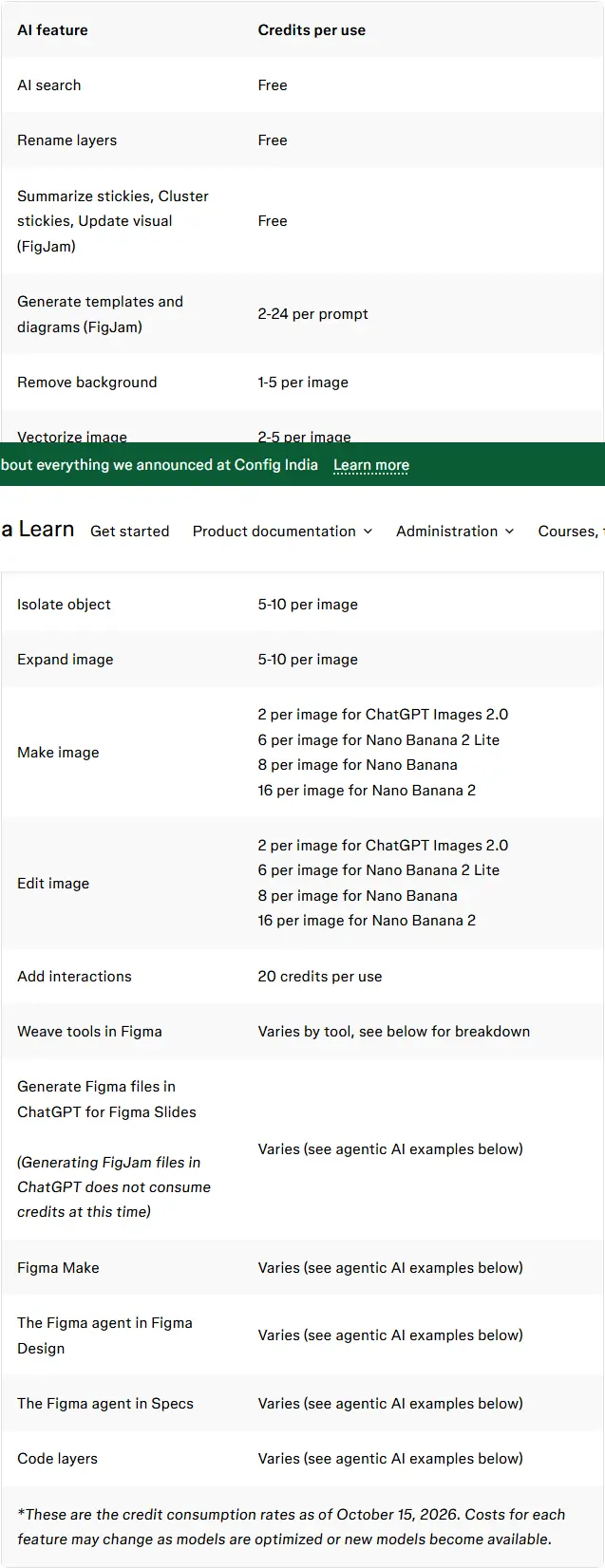Select the AI feature column header
The width and height of the screenshot is (605, 1568).
coord(52,30)
